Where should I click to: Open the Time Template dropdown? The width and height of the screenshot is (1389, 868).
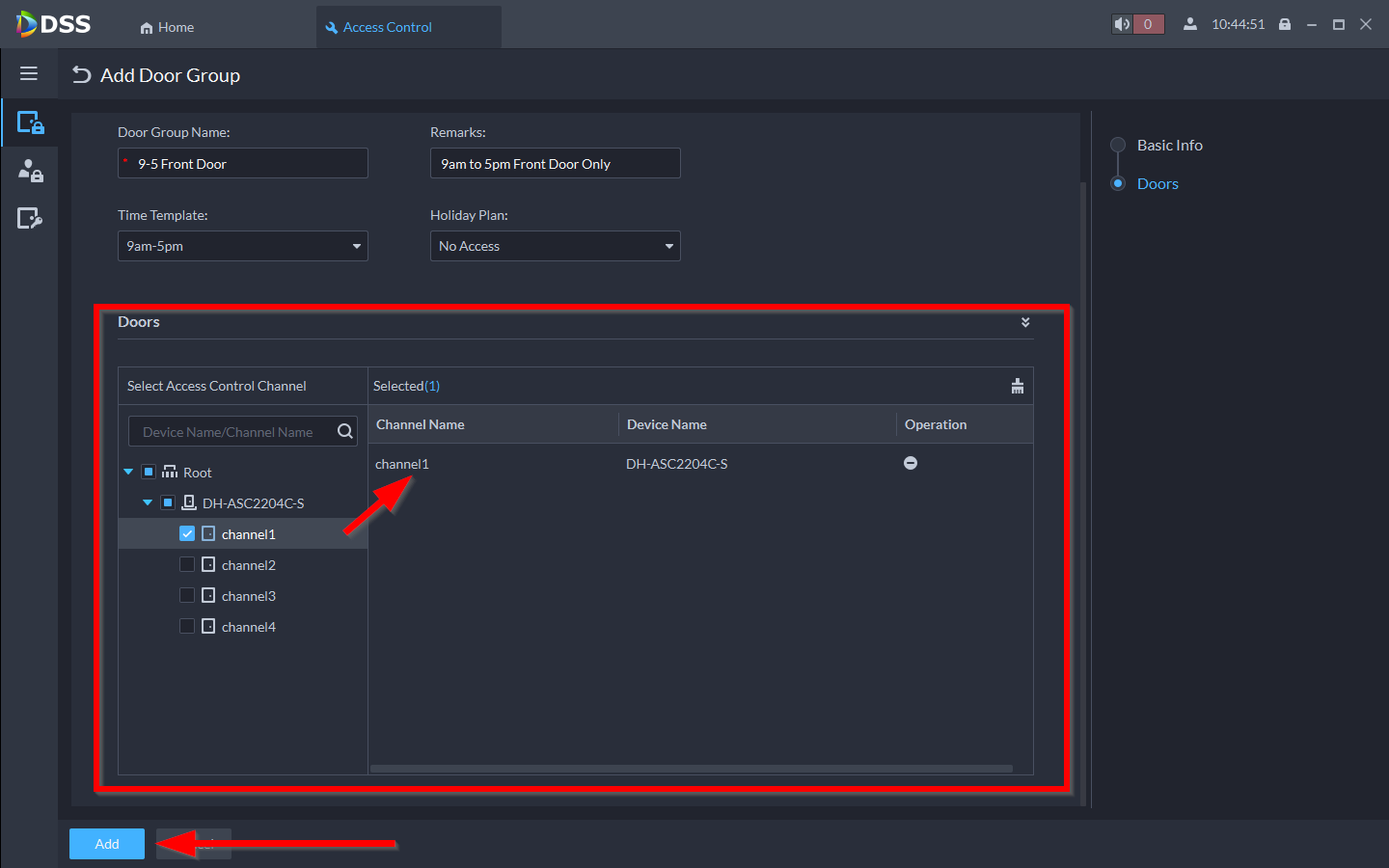pyautogui.click(x=242, y=246)
